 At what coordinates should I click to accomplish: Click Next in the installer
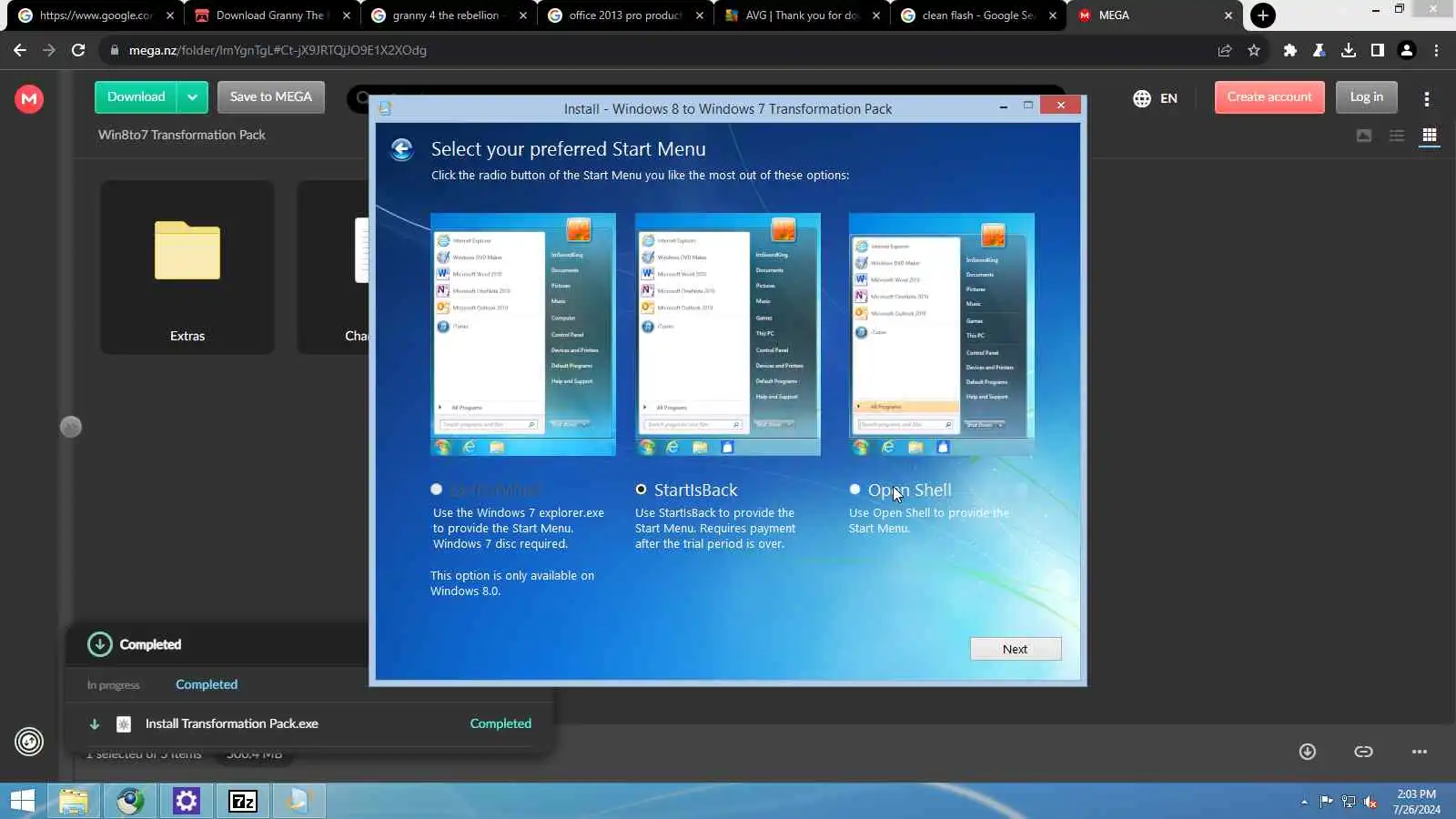point(1016,649)
